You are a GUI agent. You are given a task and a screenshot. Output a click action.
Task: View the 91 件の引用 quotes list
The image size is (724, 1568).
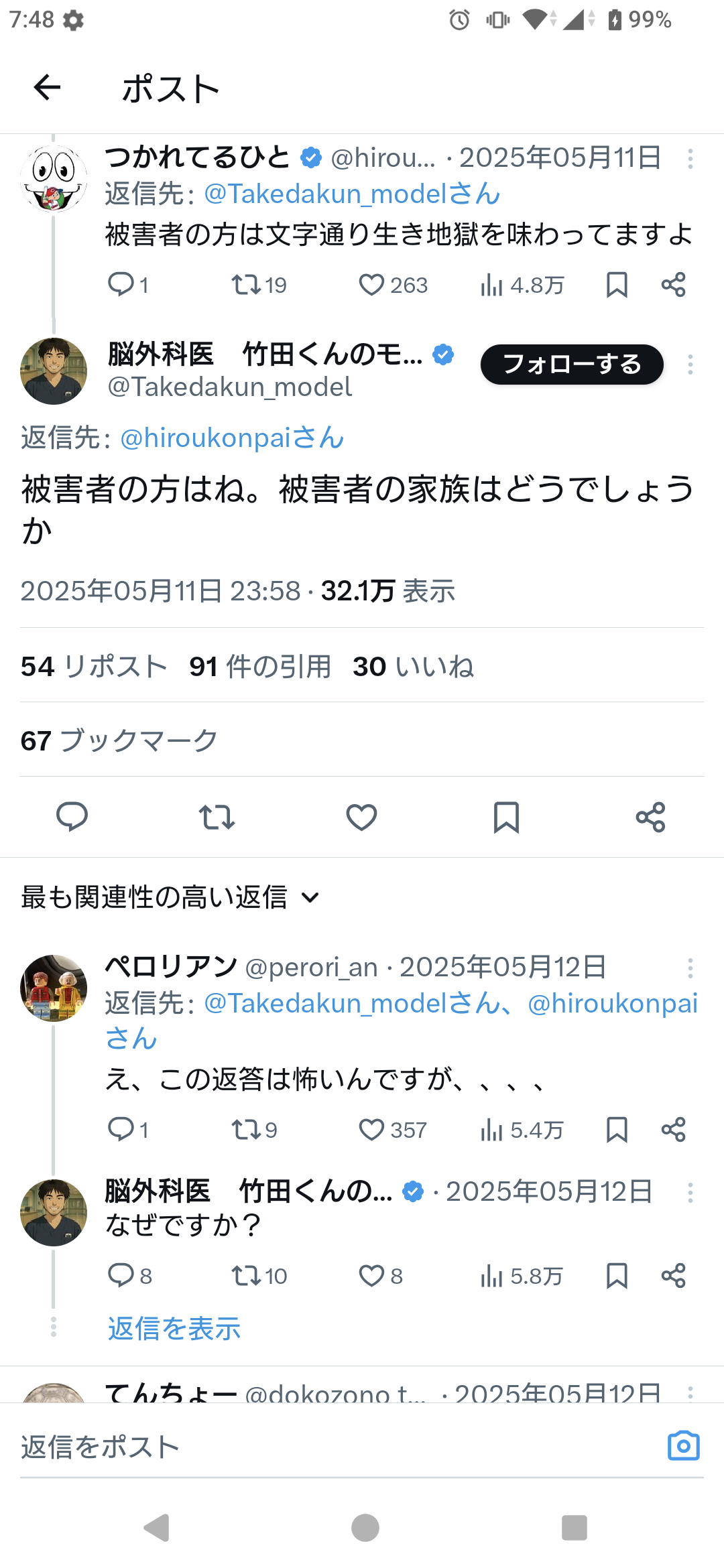pos(260,666)
